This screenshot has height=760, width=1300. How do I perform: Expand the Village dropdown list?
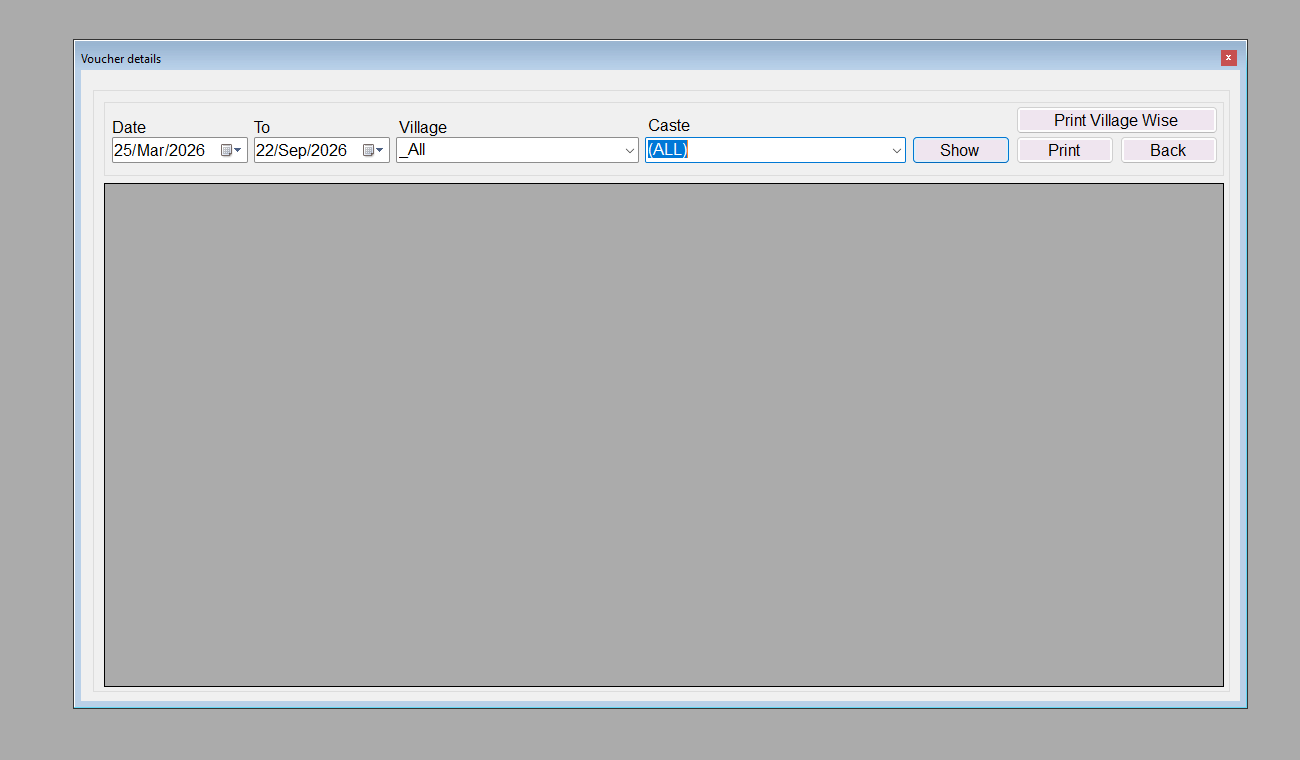point(630,150)
